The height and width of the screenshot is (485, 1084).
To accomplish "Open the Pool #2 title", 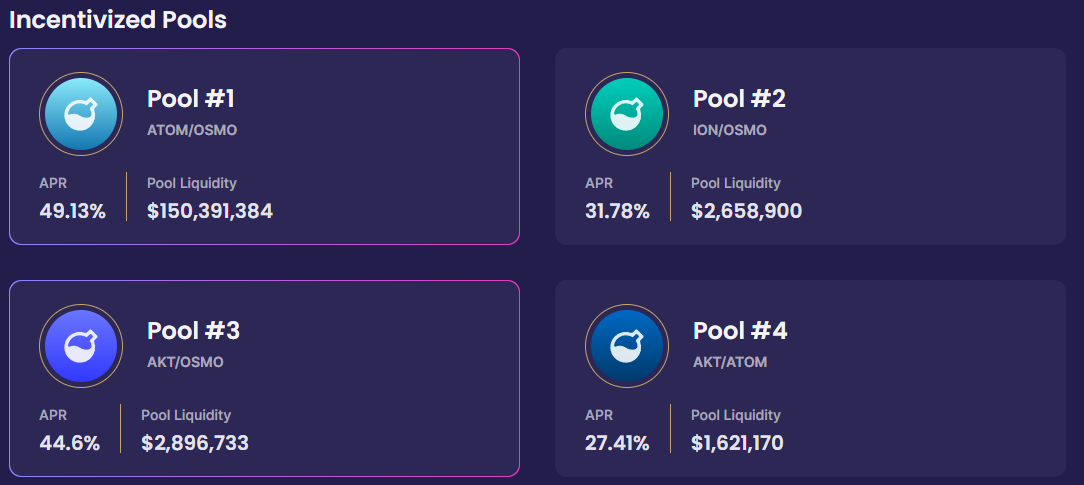I will [739, 99].
